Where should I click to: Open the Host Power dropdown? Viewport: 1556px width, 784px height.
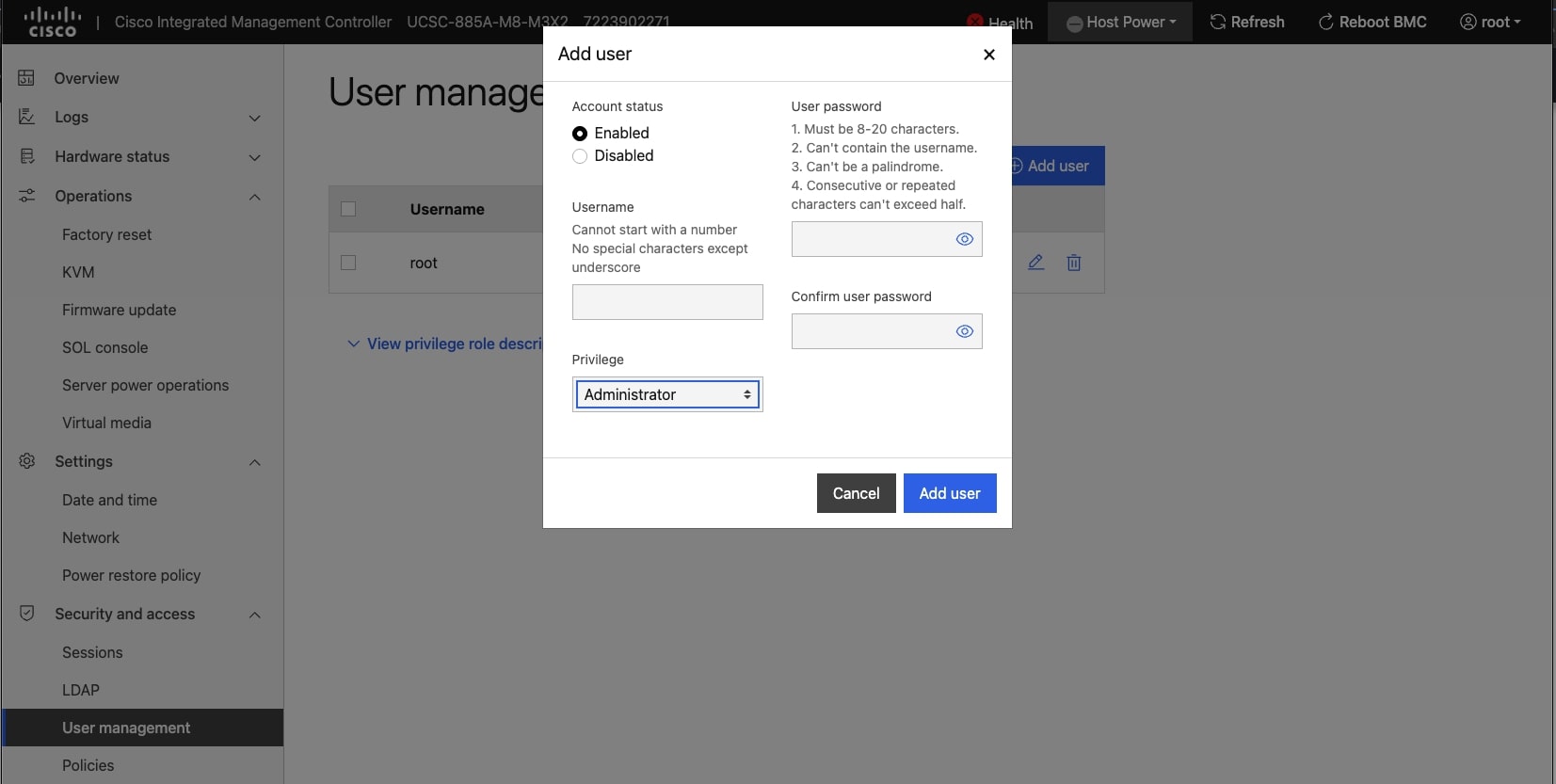[1120, 22]
